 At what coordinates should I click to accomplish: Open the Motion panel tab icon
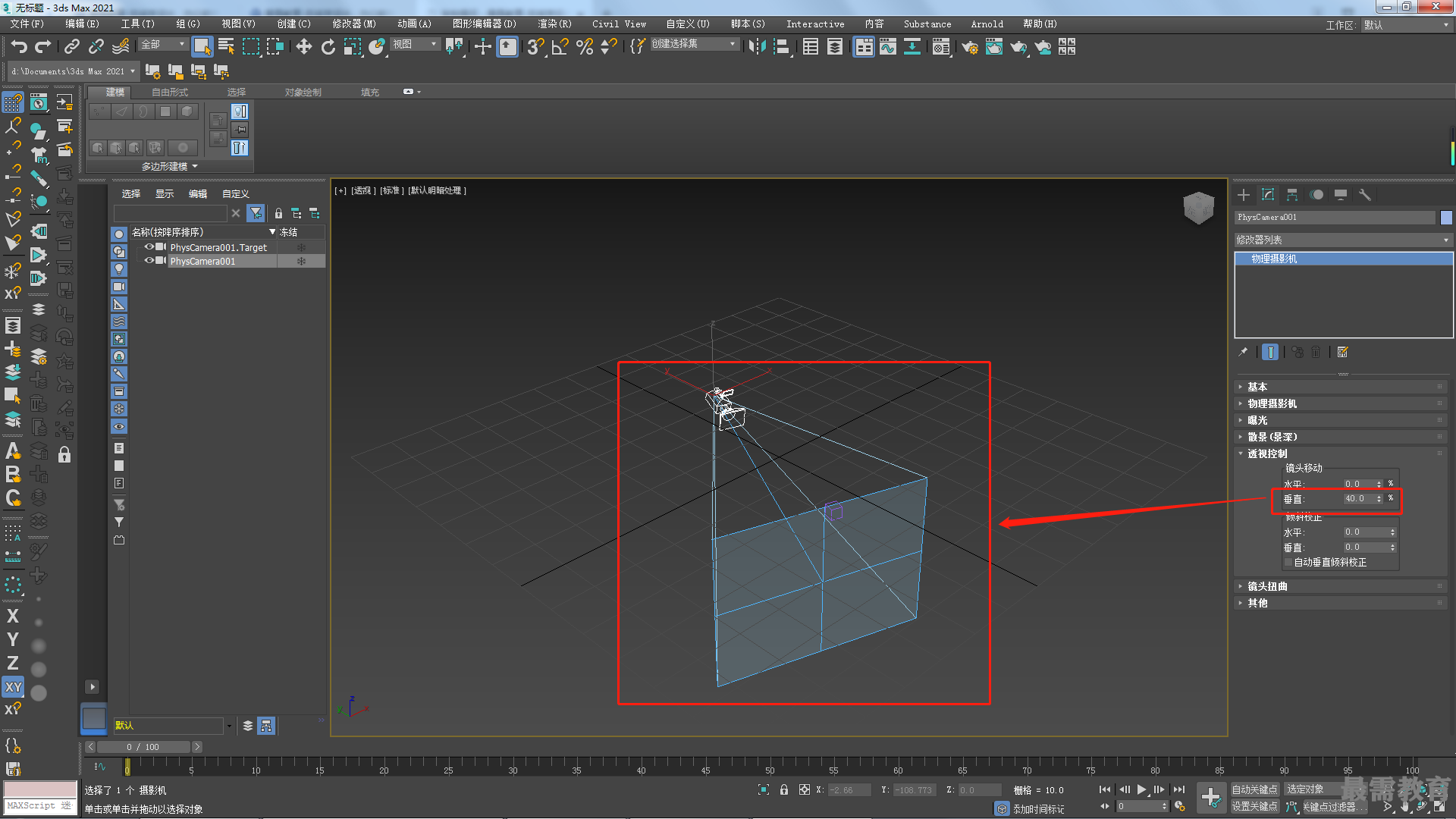pos(1316,195)
